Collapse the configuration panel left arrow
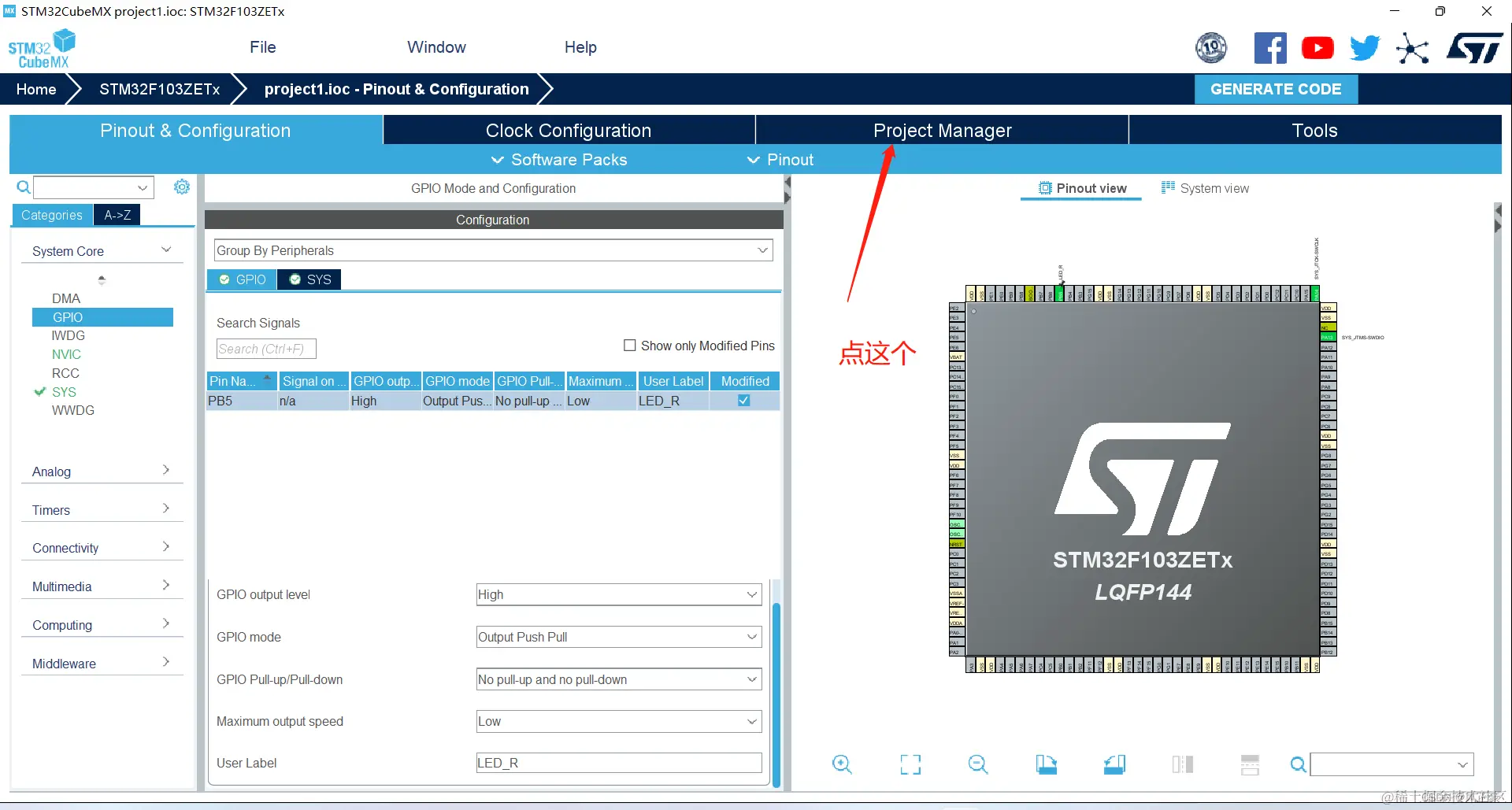 point(787,182)
